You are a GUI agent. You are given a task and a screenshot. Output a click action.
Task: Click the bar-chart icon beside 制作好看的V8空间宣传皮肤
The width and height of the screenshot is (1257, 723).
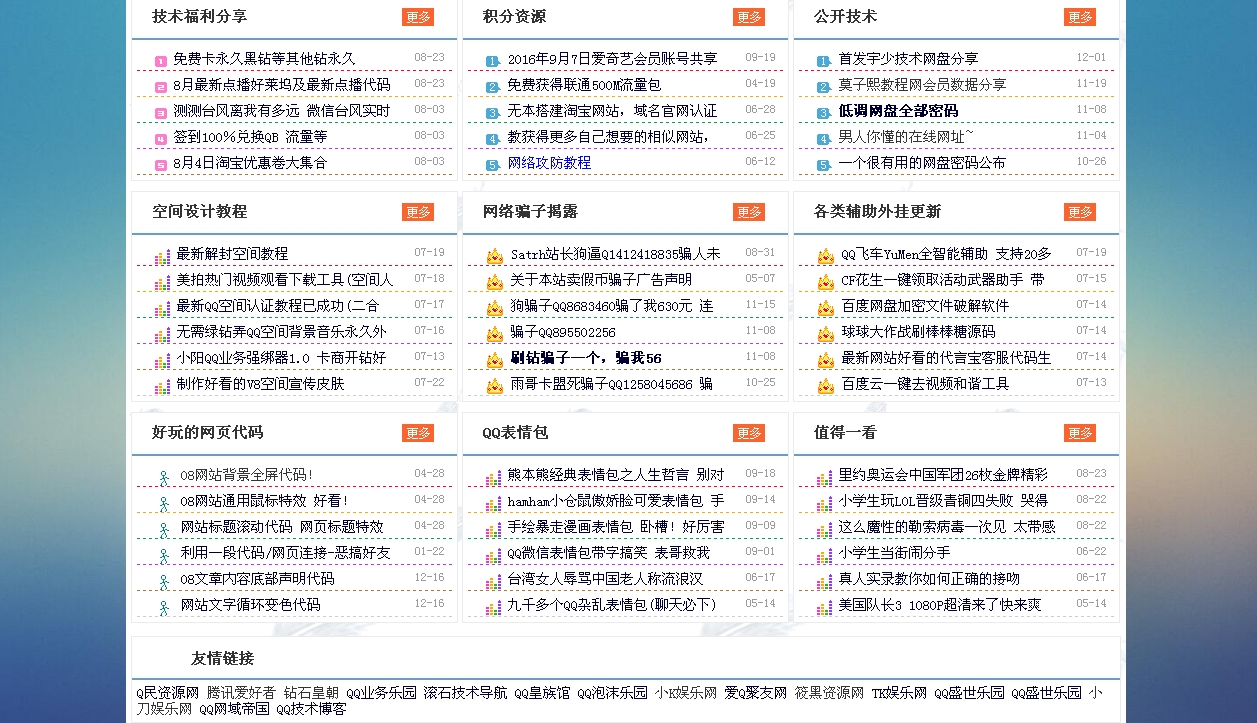[162, 386]
